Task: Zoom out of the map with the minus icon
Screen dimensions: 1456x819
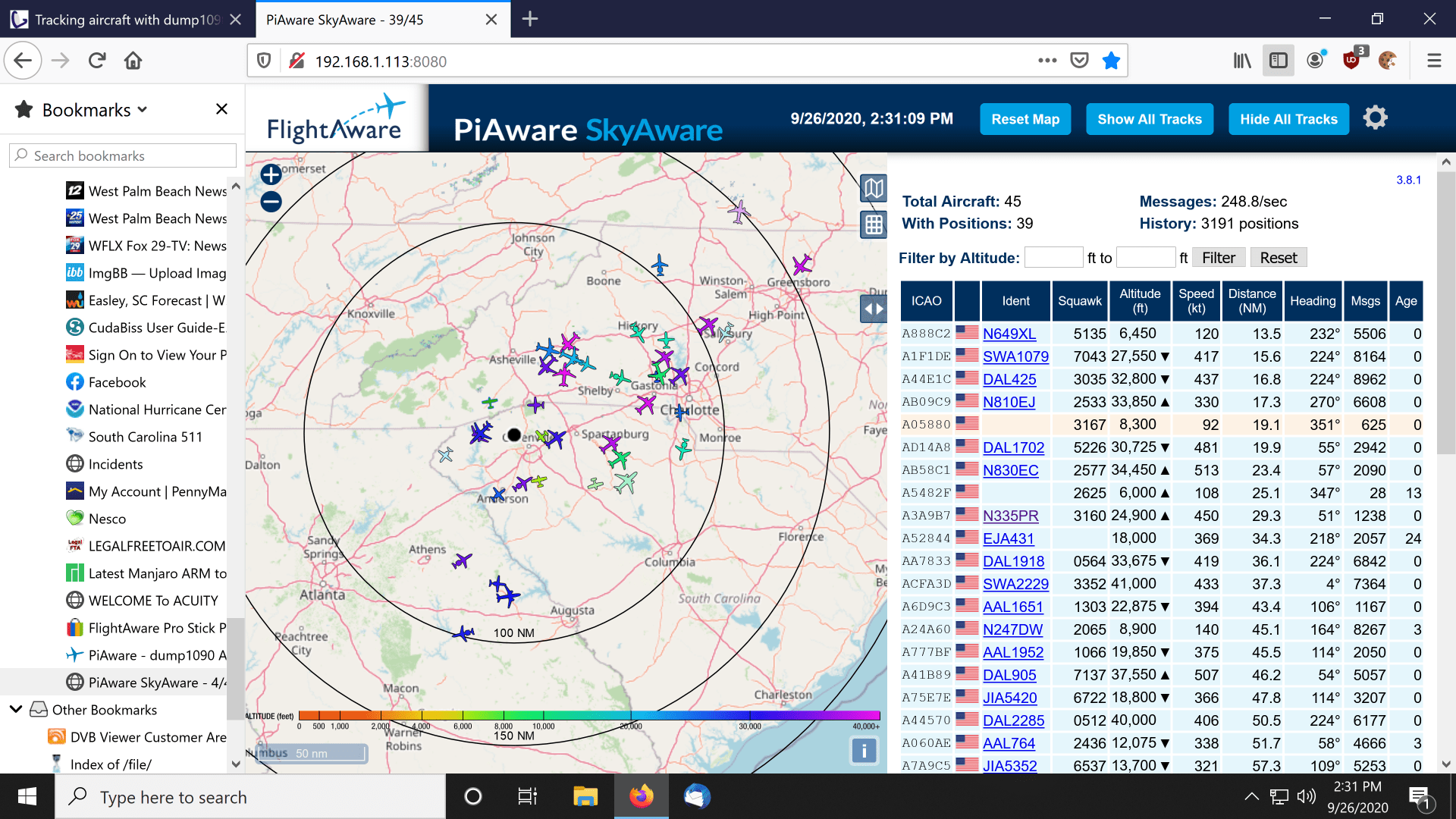Action: [x=271, y=202]
